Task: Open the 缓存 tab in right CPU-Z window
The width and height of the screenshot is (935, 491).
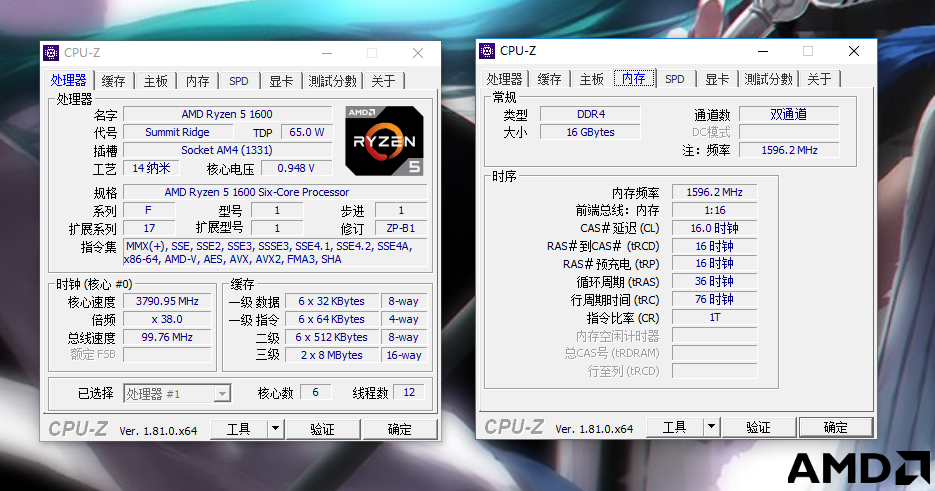Action: [x=549, y=79]
